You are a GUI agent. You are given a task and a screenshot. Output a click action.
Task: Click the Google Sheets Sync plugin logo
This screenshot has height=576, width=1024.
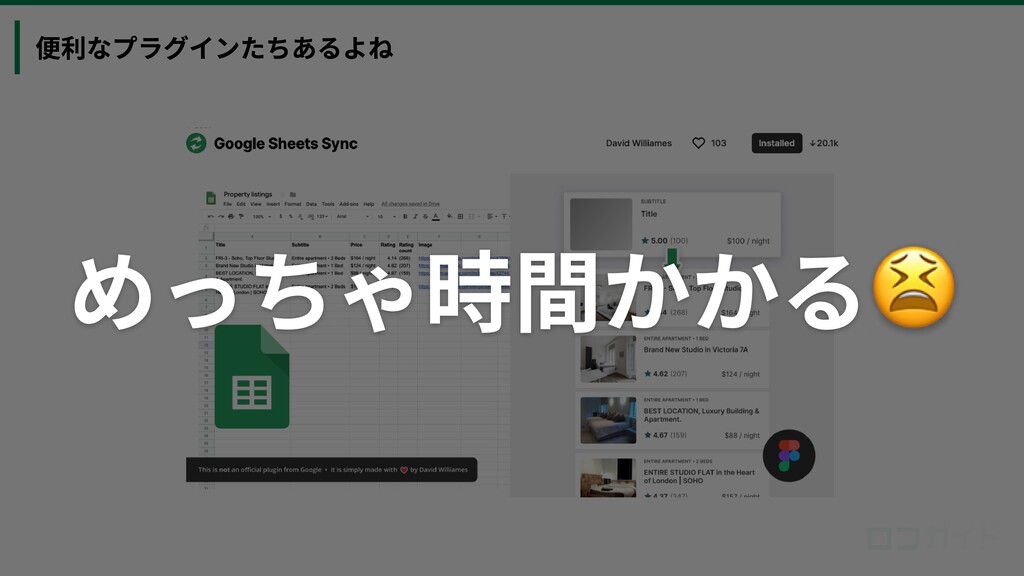pyautogui.click(x=196, y=143)
